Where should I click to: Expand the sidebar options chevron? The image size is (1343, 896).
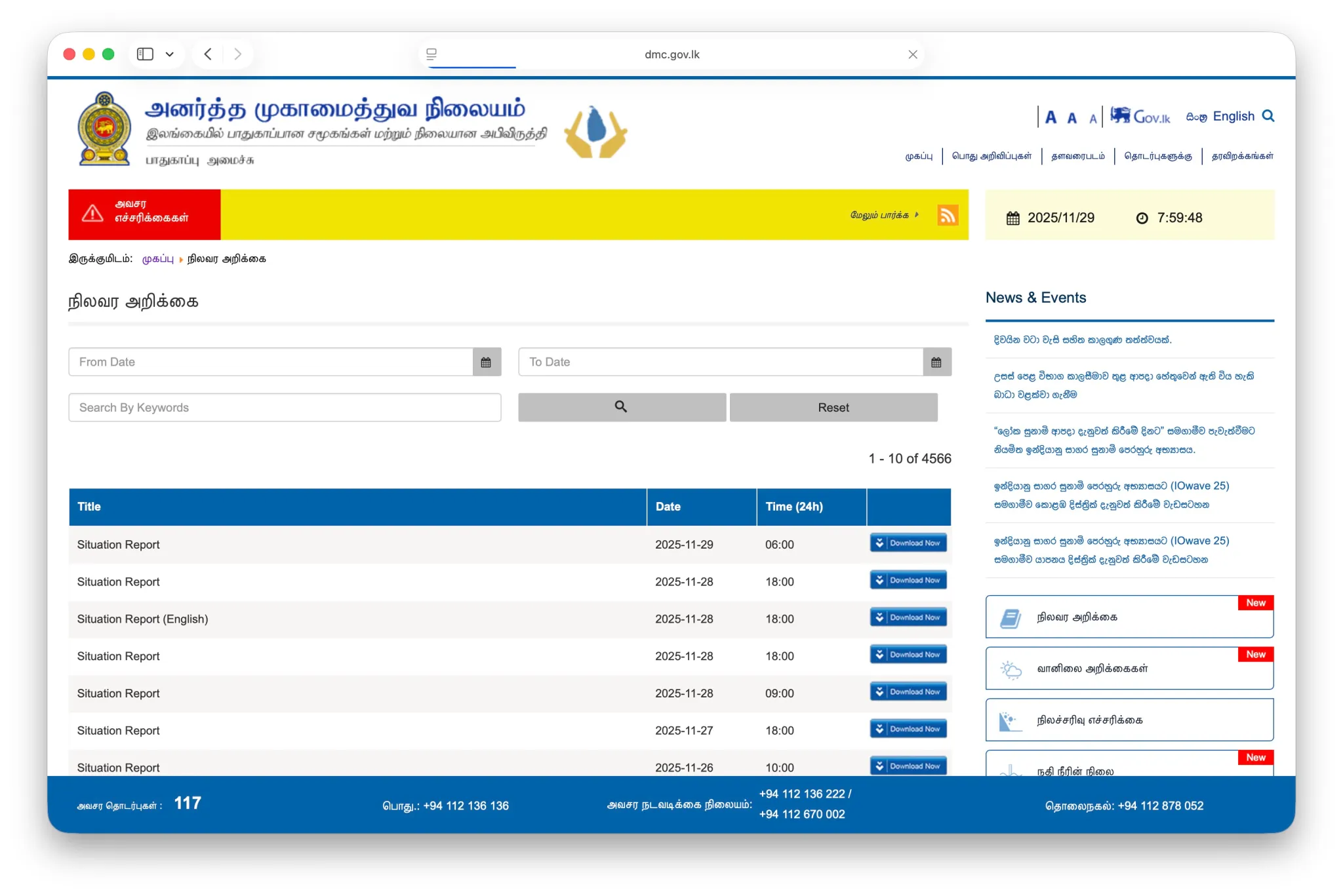[170, 54]
